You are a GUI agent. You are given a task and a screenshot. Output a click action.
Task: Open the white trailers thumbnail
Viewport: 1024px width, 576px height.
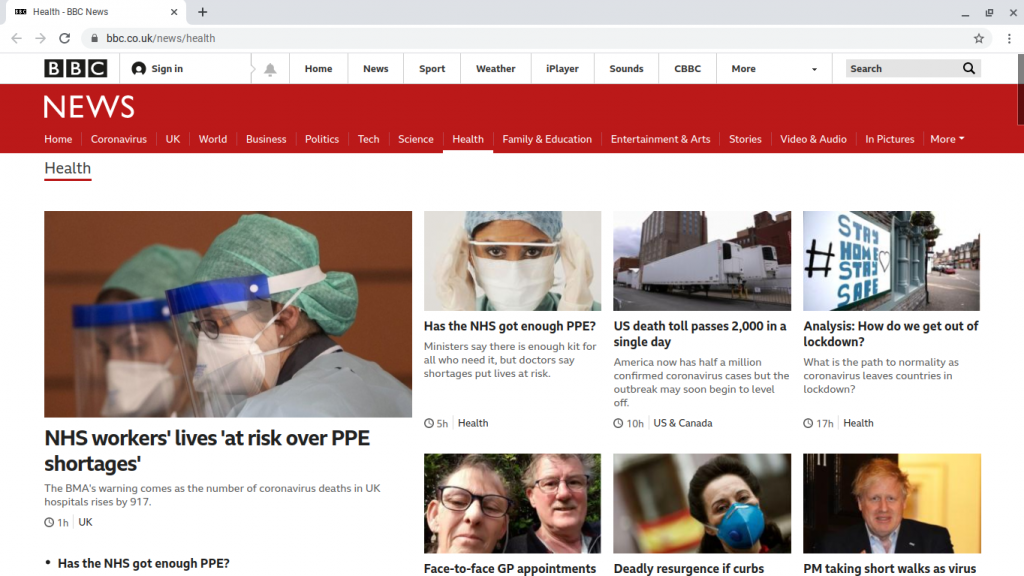tap(702, 261)
